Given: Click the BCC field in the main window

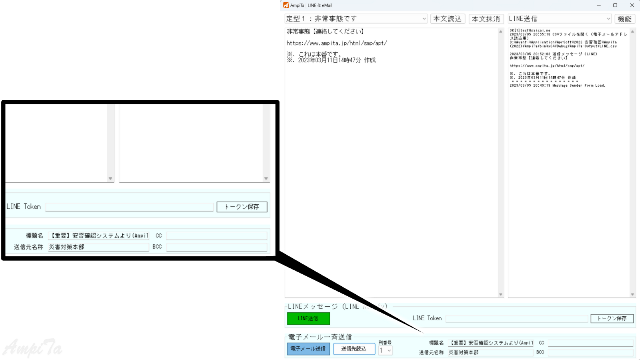Looking at the screenshot, I should [590, 352].
